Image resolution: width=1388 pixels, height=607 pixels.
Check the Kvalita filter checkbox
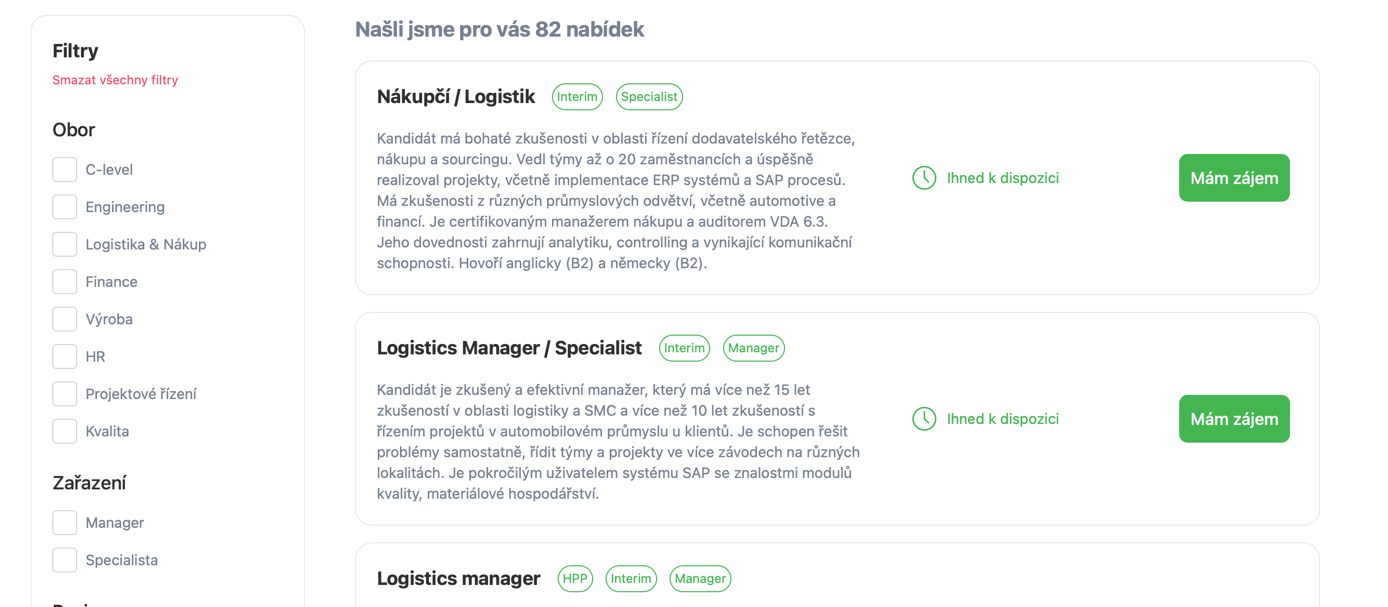[65, 431]
